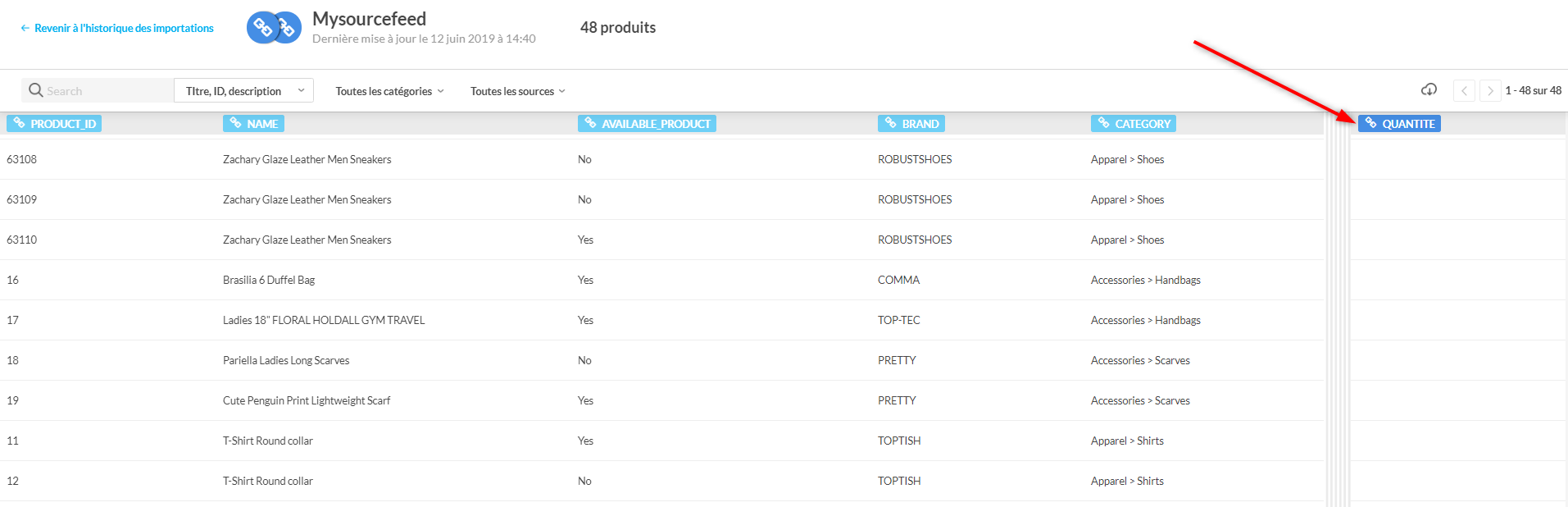Click Cute Penguin Print Lightweight Scarf row

tap(307, 400)
